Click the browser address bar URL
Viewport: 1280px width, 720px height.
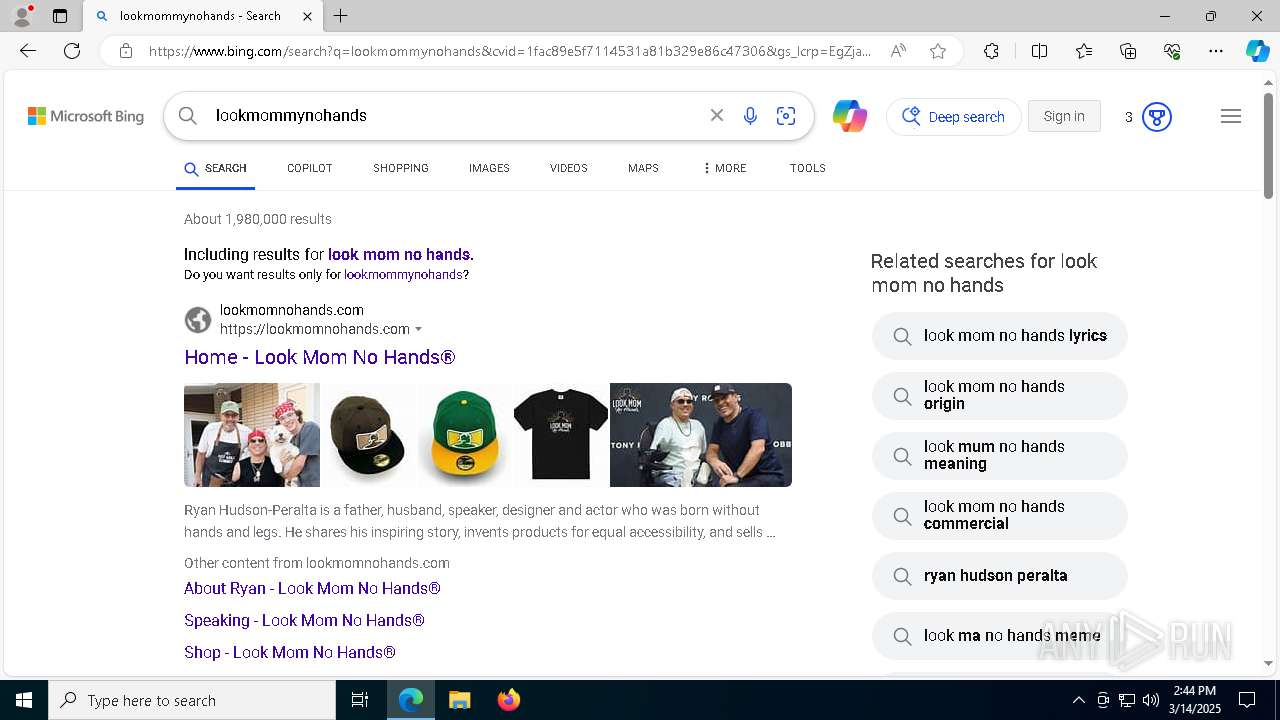coord(510,51)
